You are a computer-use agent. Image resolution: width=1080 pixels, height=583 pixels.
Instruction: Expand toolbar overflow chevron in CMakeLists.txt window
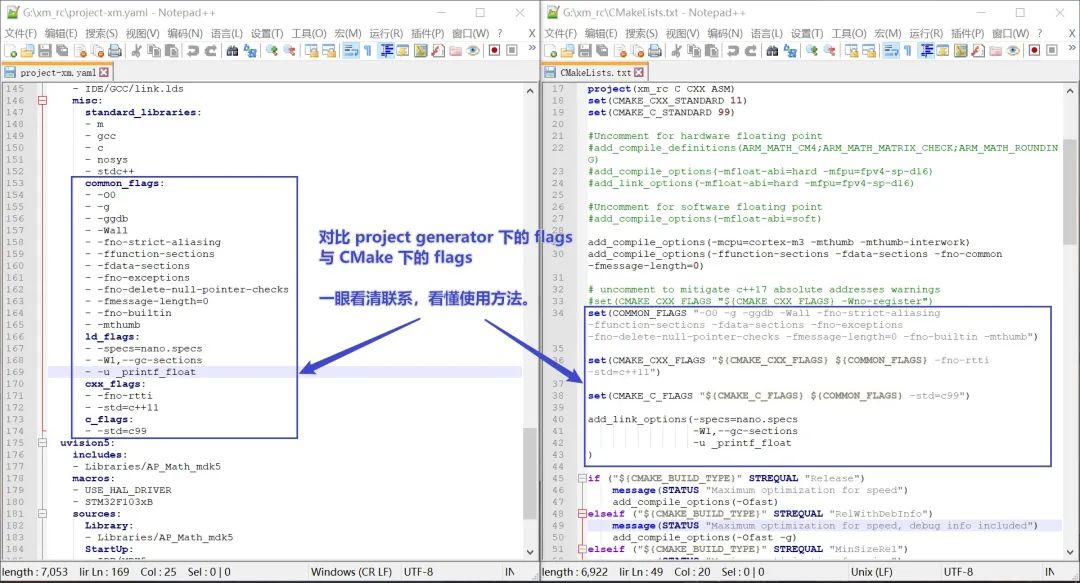tap(1072, 48)
